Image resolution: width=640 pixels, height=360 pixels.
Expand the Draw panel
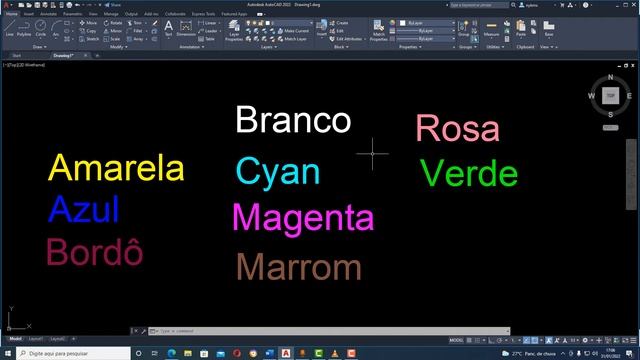40,47
